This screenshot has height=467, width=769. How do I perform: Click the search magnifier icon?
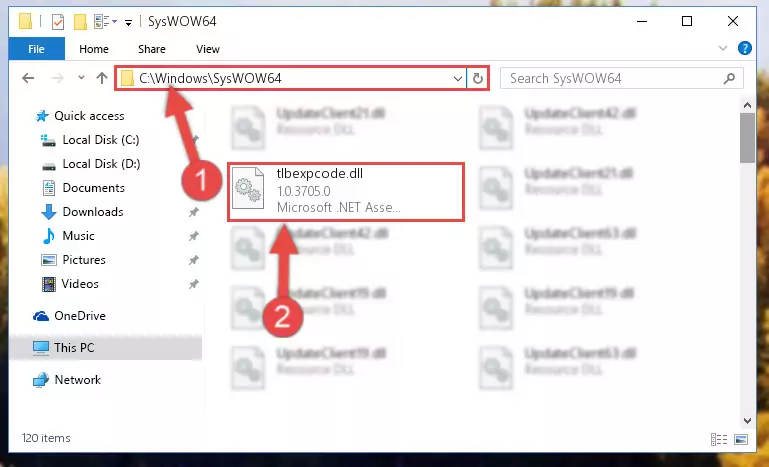click(729, 78)
